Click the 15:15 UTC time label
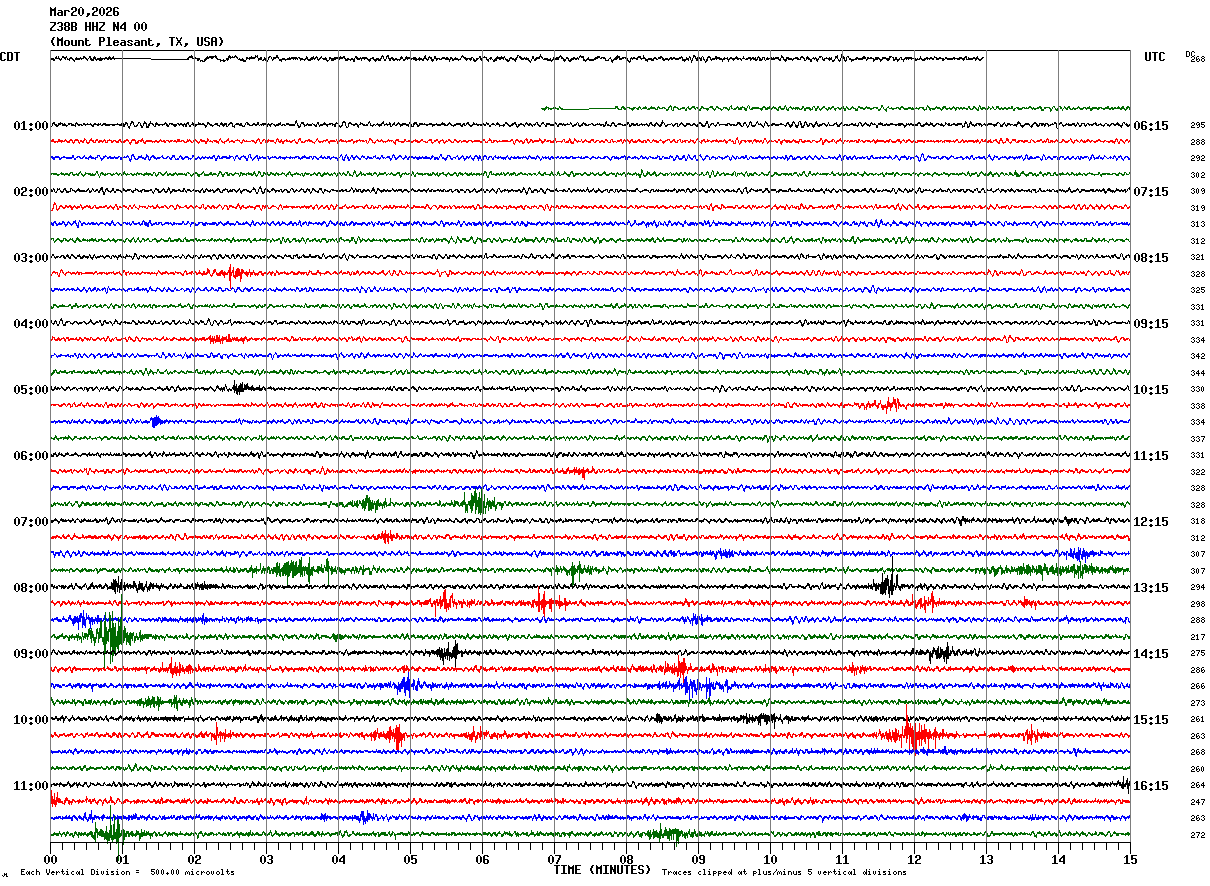The height and width of the screenshot is (886, 1210). tap(1151, 720)
